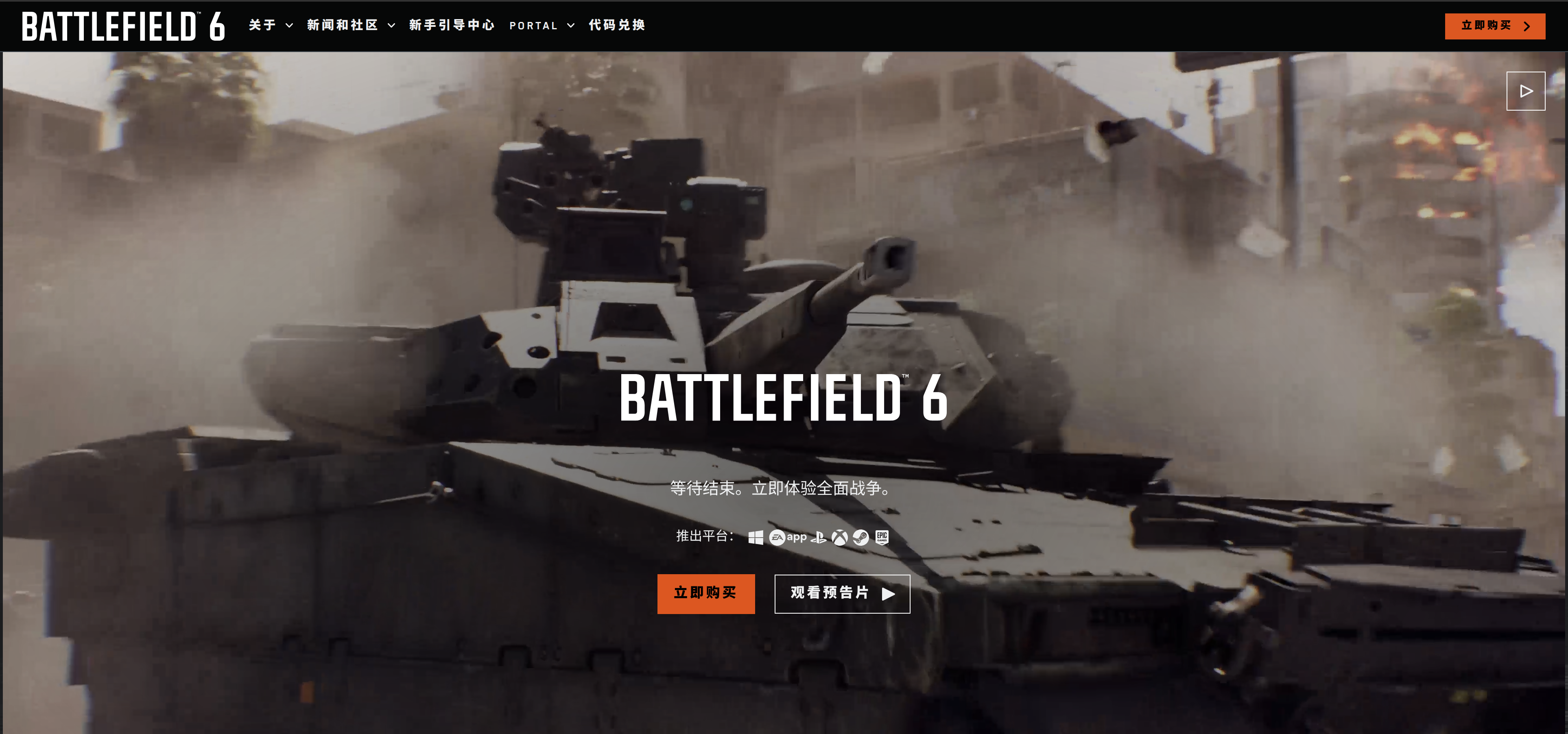The width and height of the screenshot is (1568, 734).
Task: Click the PlayStation platform icon
Action: tap(819, 538)
